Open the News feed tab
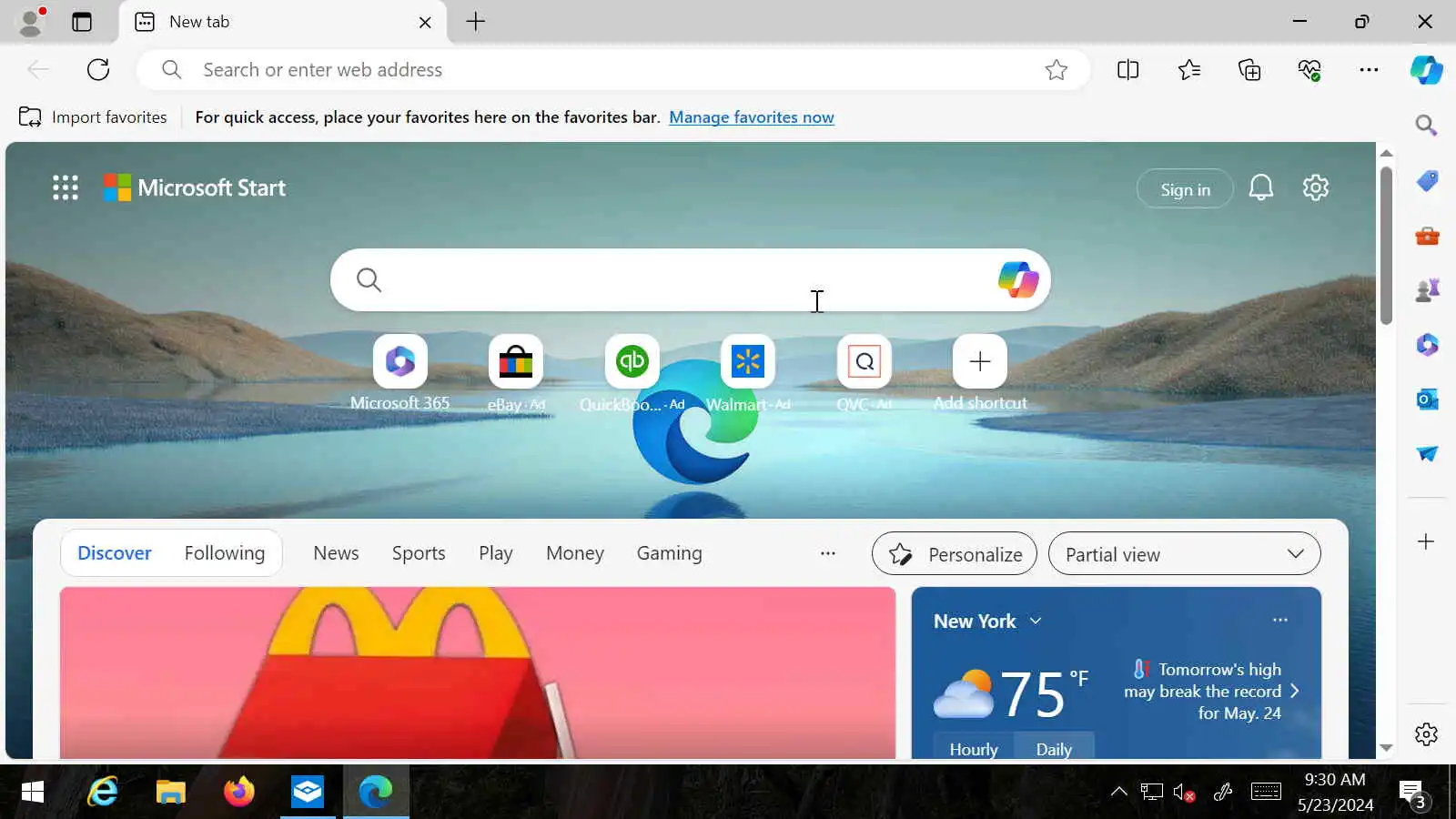The height and width of the screenshot is (819, 1456). tap(336, 553)
